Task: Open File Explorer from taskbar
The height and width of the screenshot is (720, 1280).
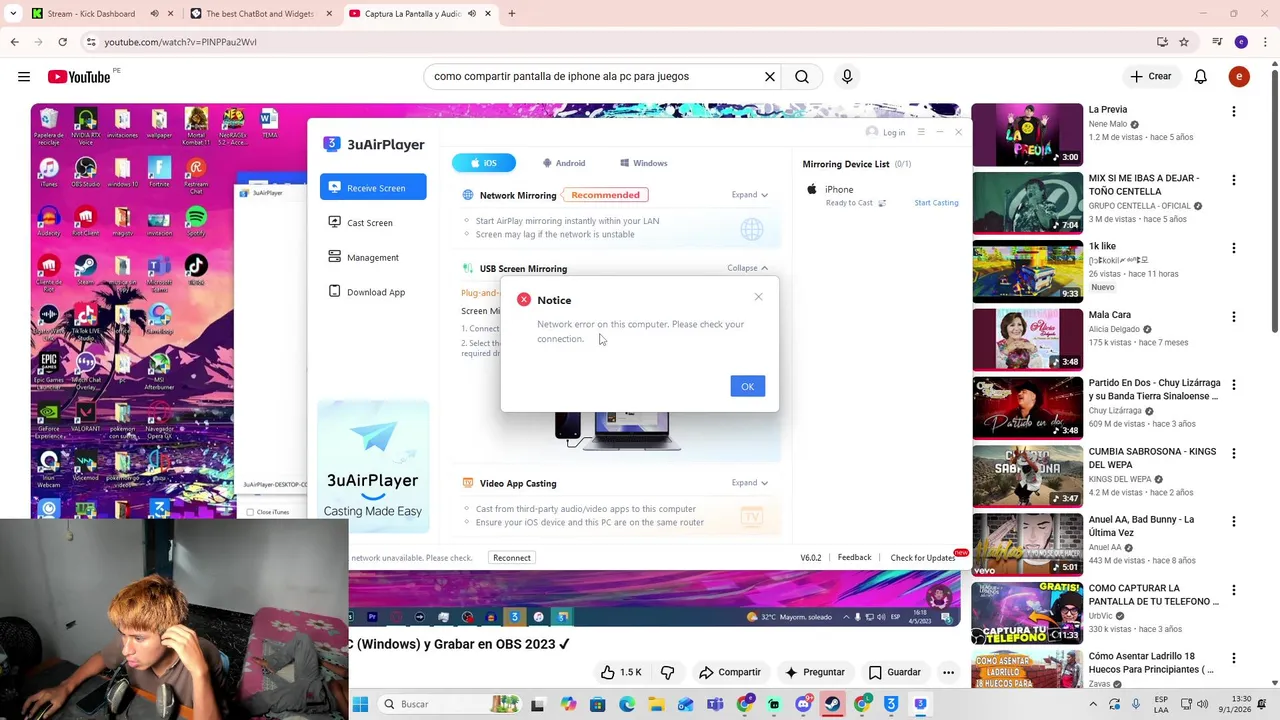Action: point(657,704)
